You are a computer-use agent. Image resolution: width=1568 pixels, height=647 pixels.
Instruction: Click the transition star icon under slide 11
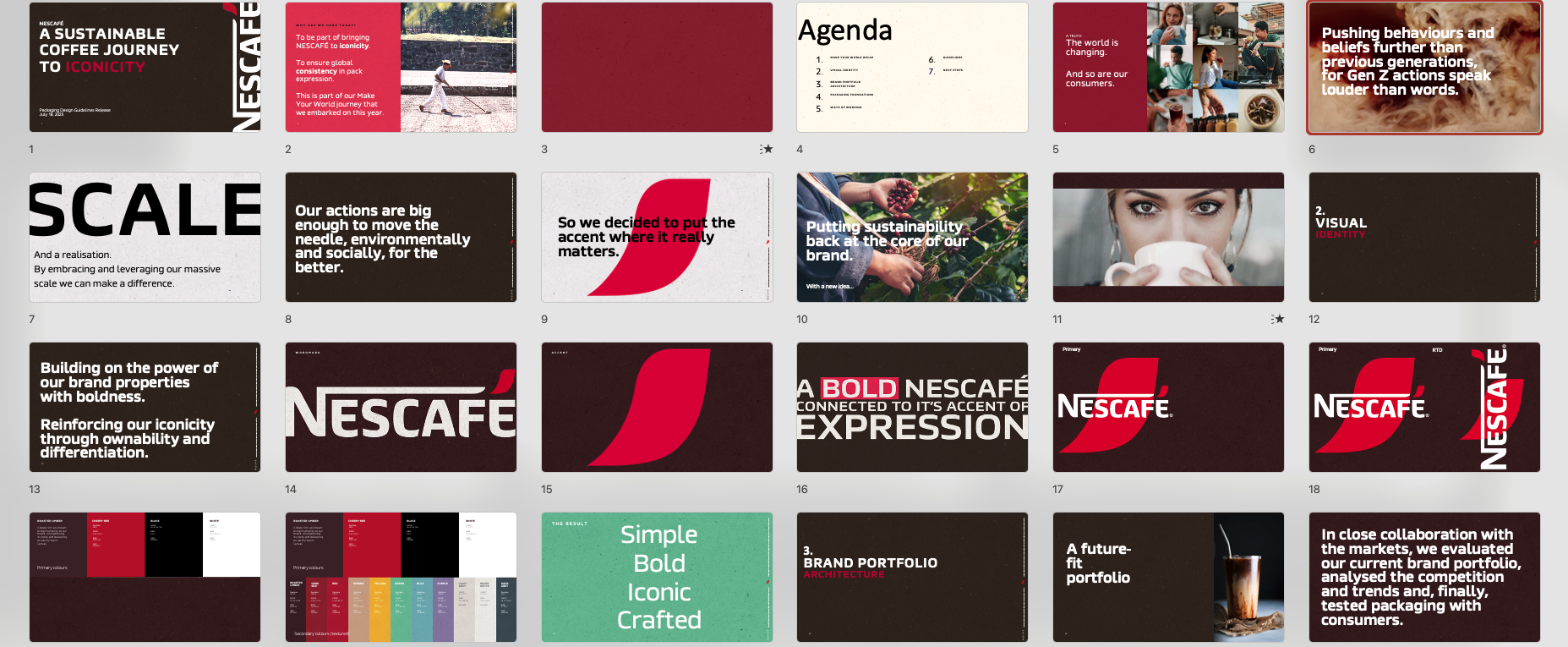[x=1278, y=319]
